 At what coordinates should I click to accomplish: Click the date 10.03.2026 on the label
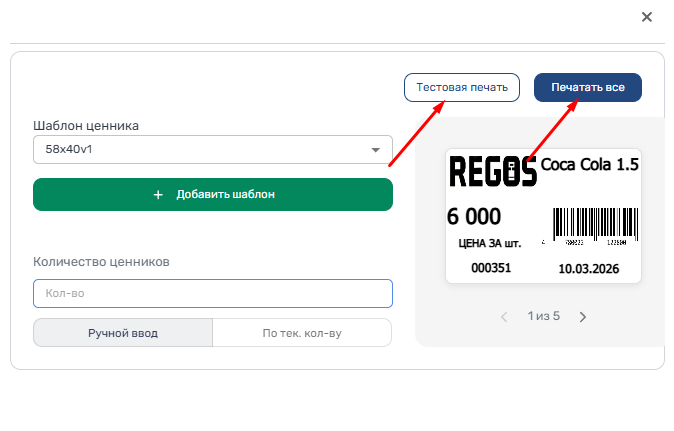click(589, 268)
